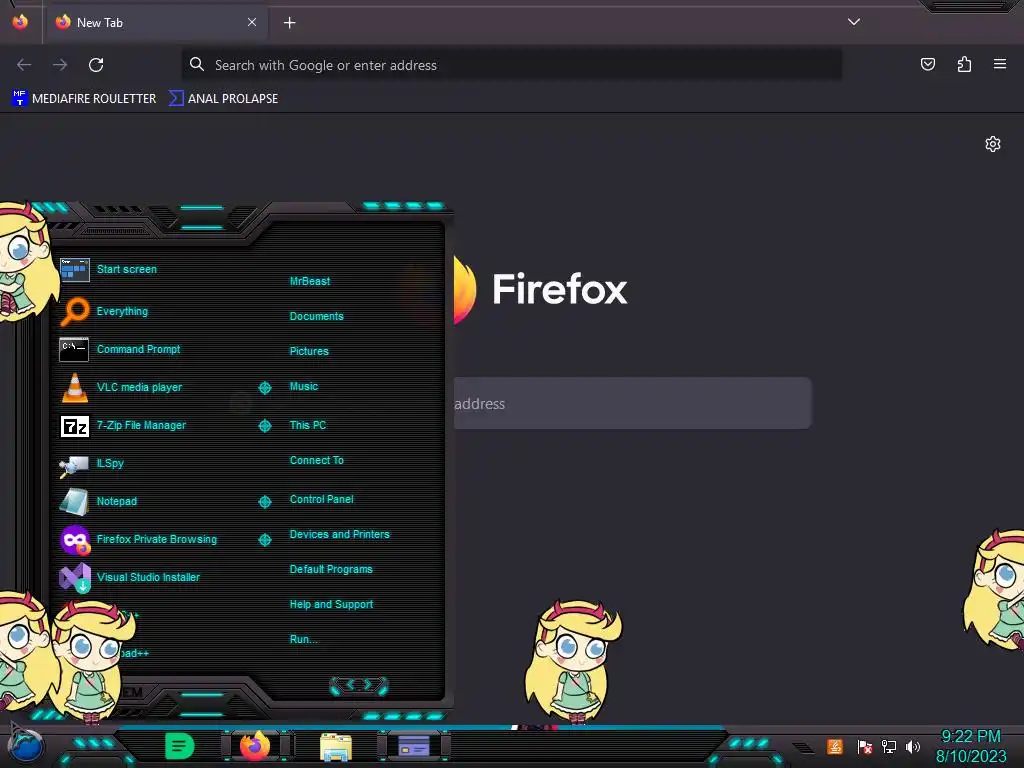Open the Extensions puzzle icon
This screenshot has height=768, width=1024.
(964, 64)
